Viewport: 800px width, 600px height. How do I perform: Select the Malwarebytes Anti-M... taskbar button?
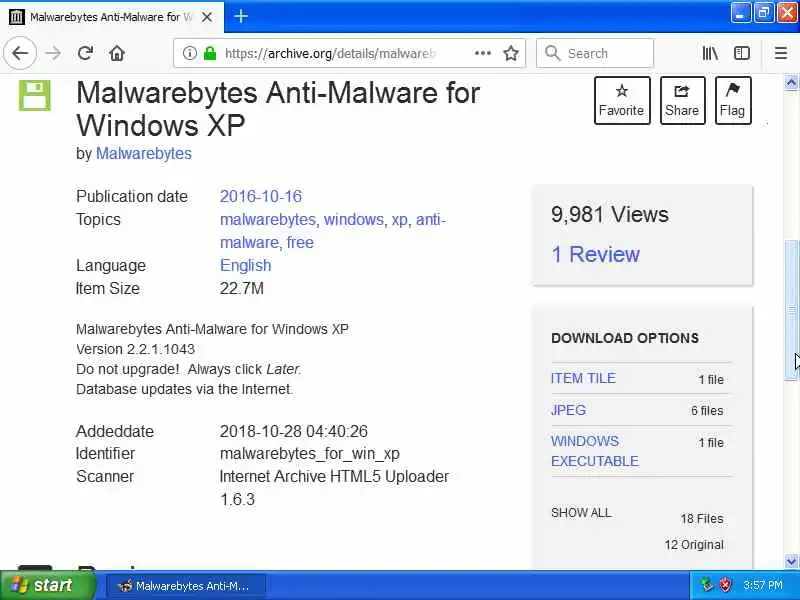coord(185,586)
